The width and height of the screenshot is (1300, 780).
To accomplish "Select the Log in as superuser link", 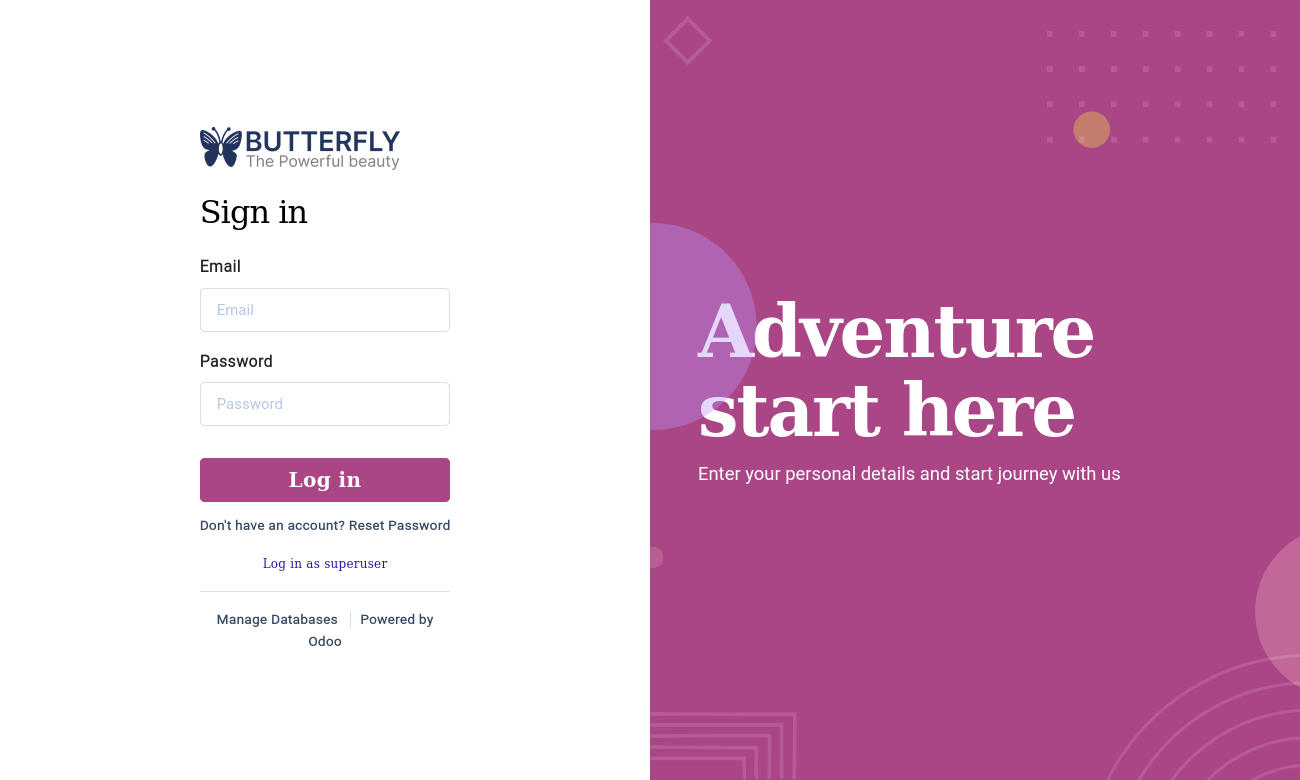I will [325, 564].
